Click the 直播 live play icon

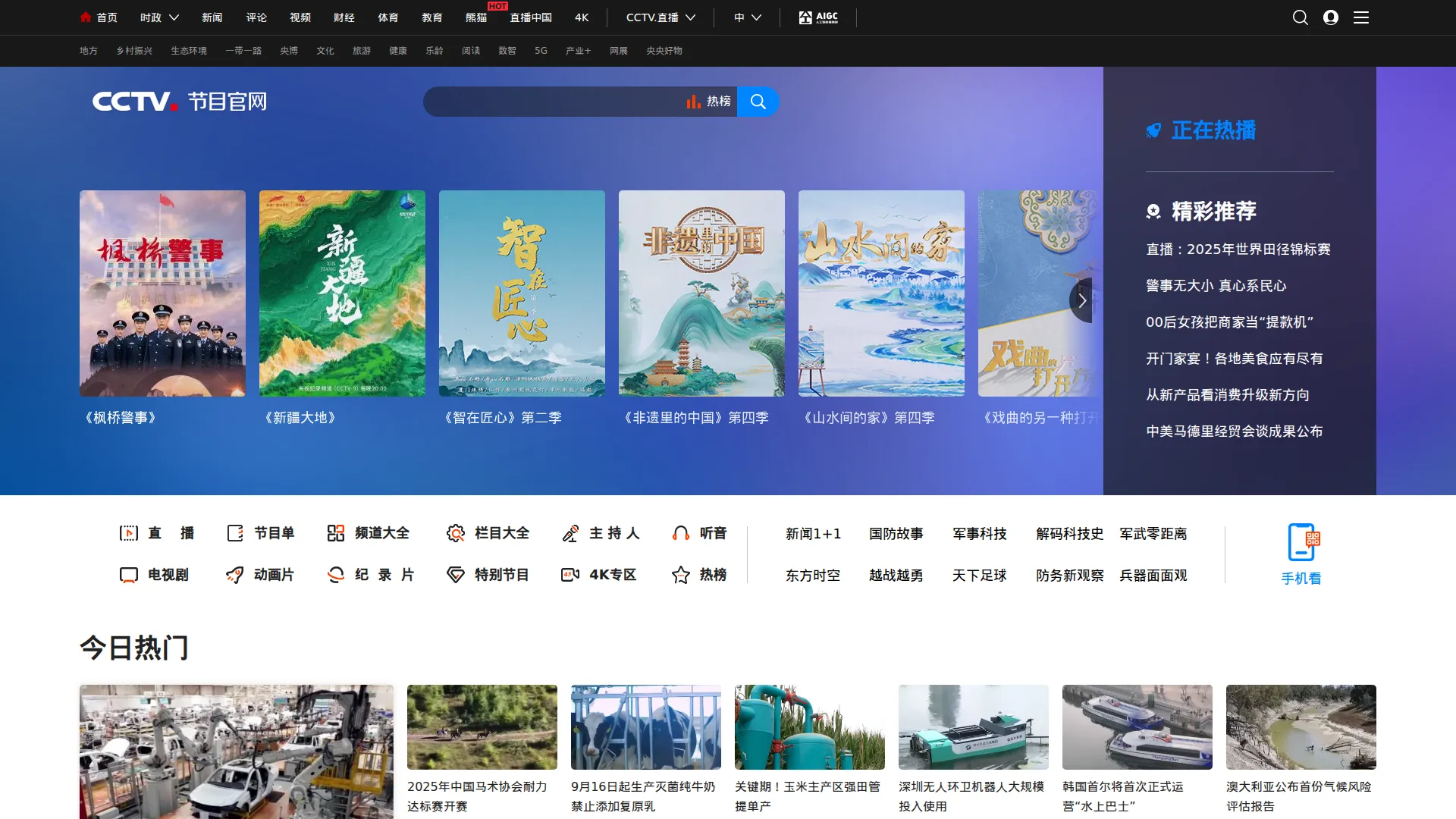128,533
